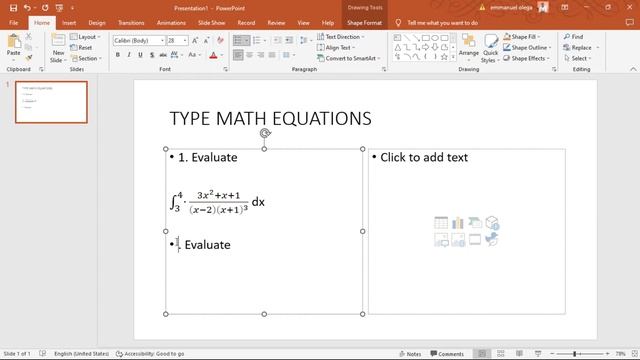Decrease font size with small A icon
640x360 pixels.
tap(206, 40)
